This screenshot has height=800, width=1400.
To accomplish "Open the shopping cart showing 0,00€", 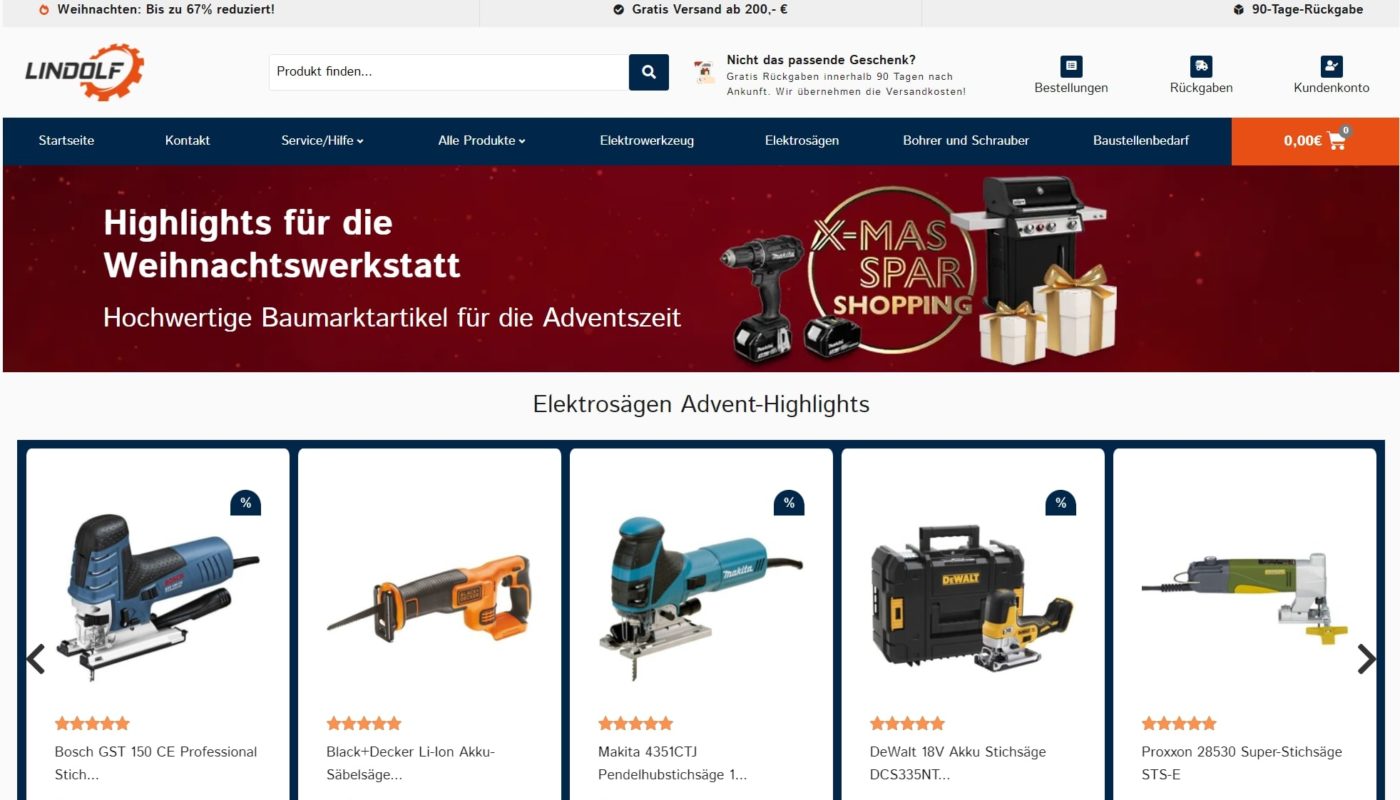I will point(1315,141).
